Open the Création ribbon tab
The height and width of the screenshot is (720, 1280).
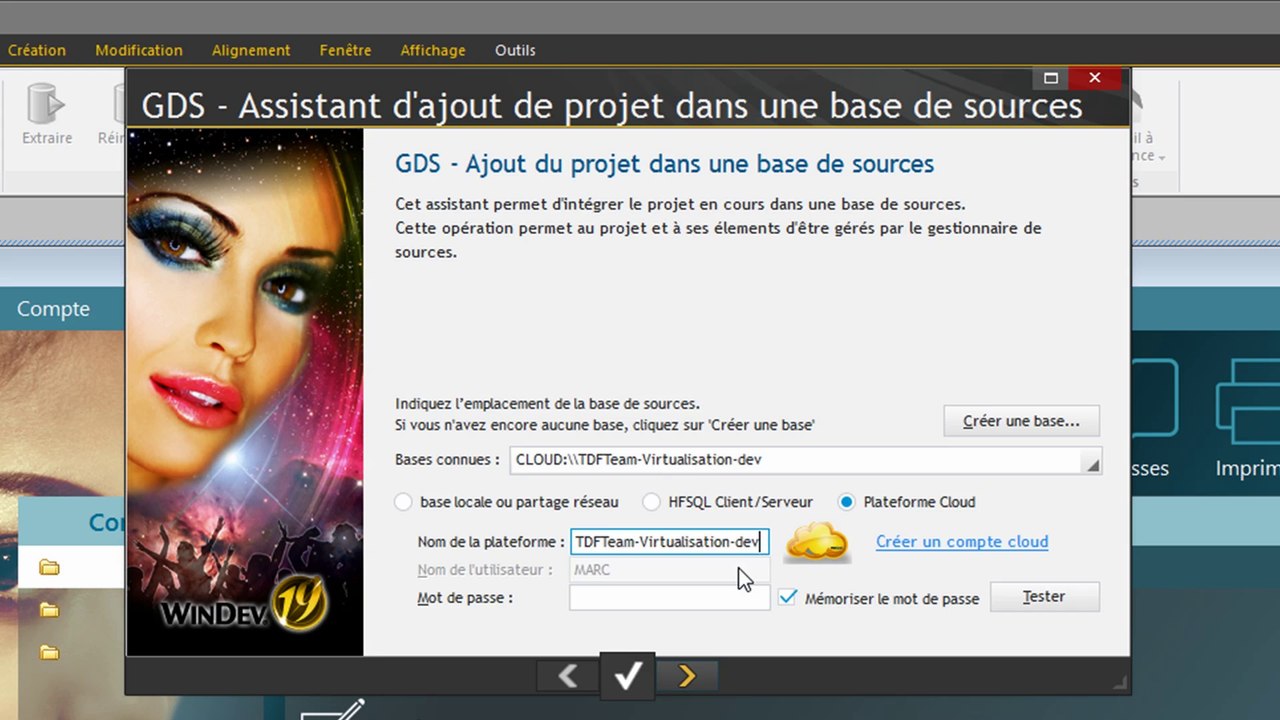tap(37, 50)
